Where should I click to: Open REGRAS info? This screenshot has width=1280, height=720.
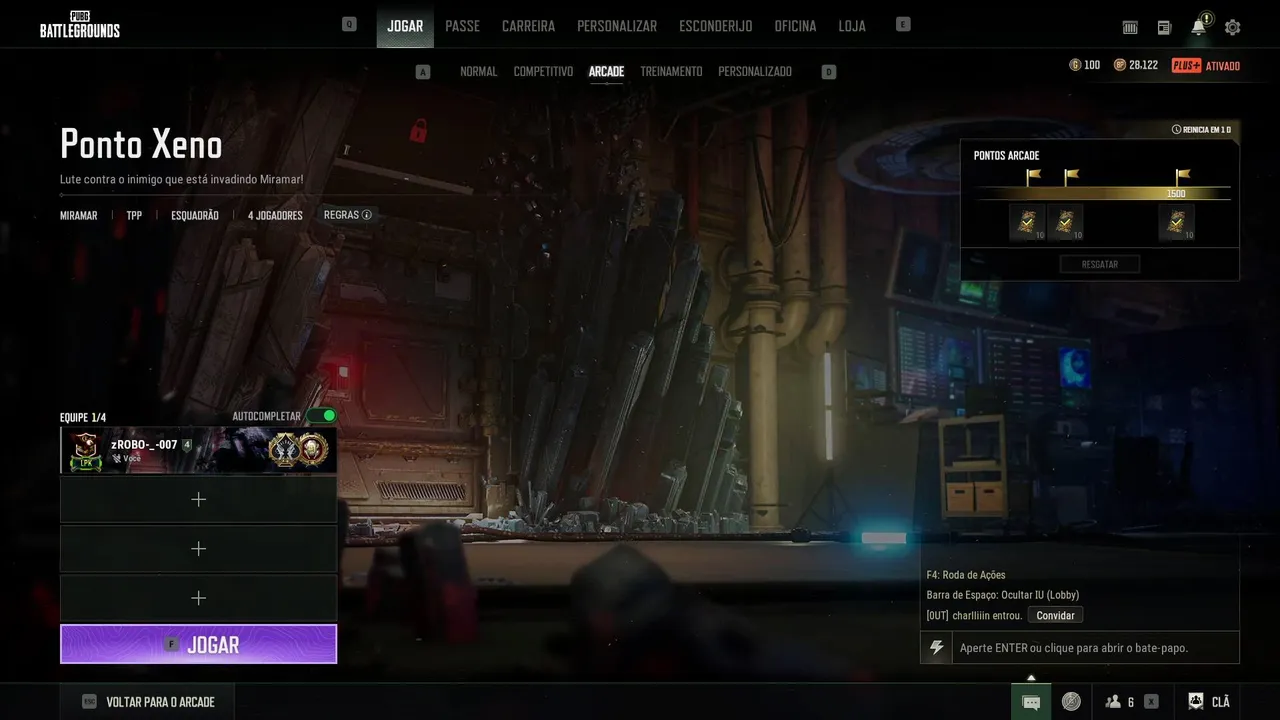pyautogui.click(x=348, y=215)
